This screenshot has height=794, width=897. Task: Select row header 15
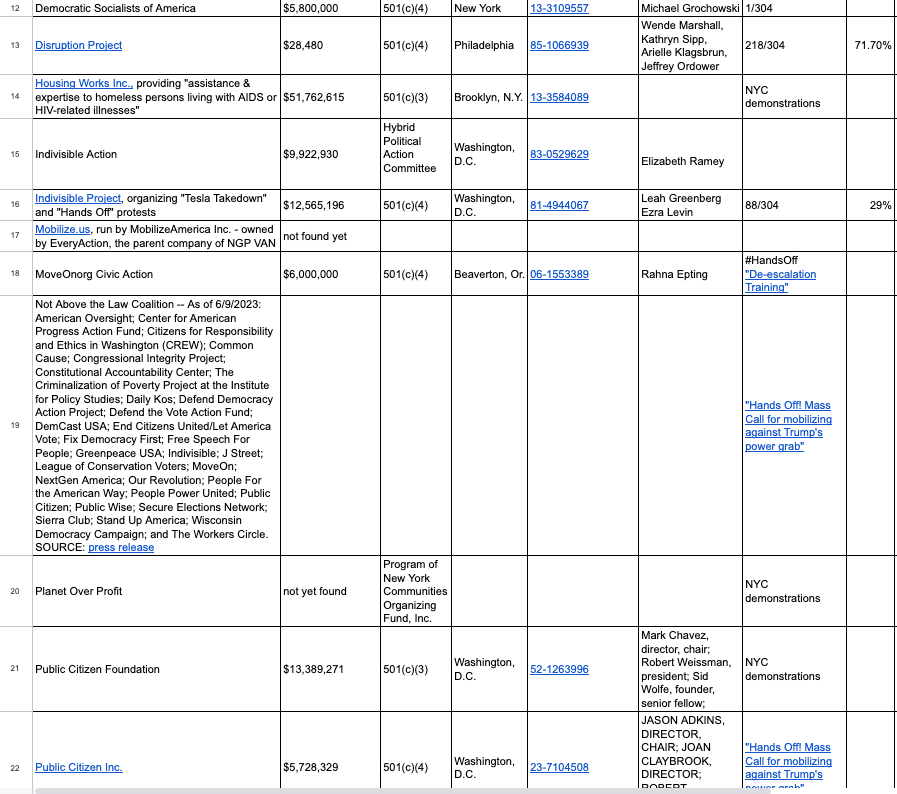coord(15,154)
